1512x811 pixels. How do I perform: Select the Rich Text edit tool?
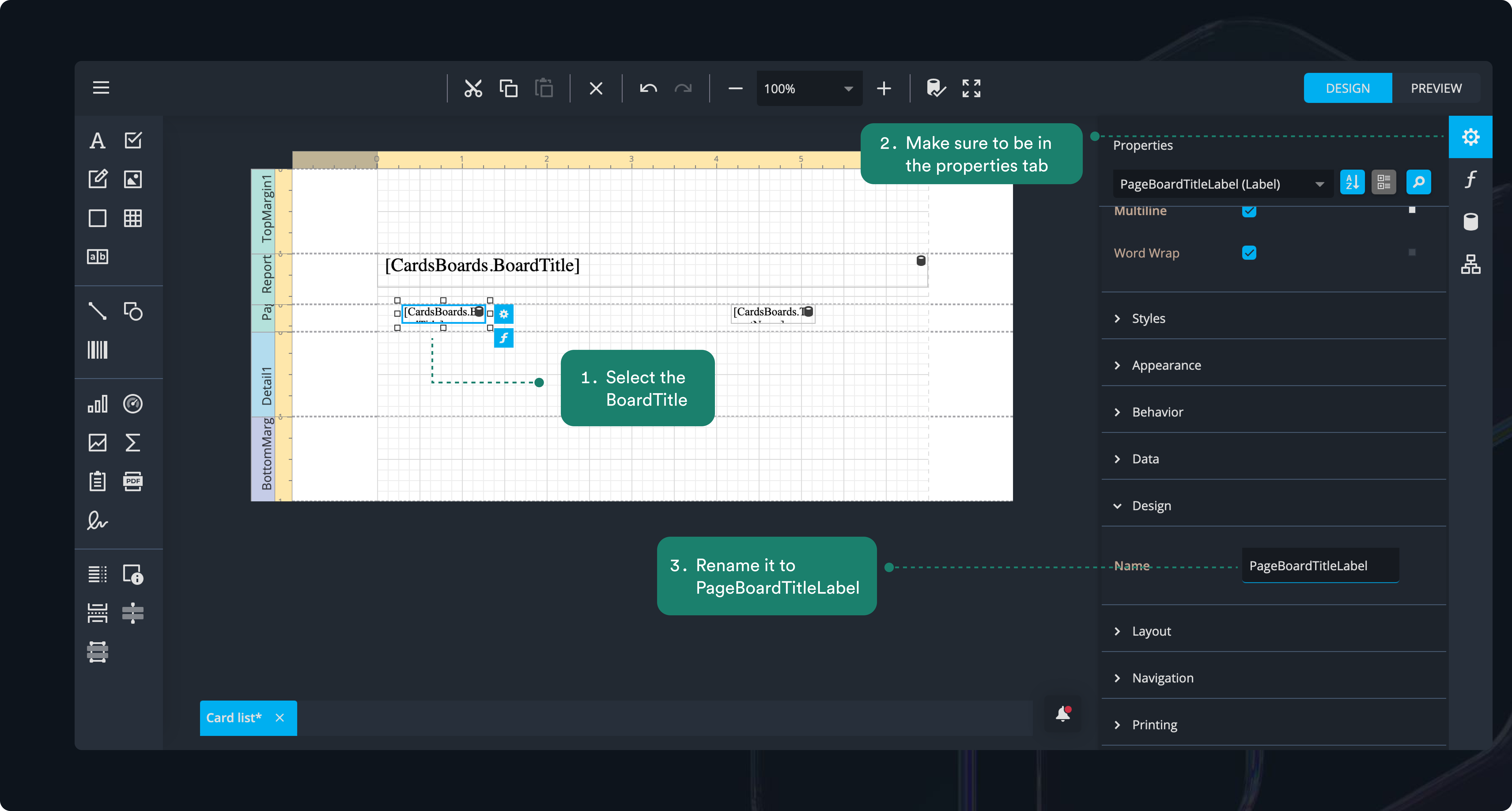tap(97, 179)
